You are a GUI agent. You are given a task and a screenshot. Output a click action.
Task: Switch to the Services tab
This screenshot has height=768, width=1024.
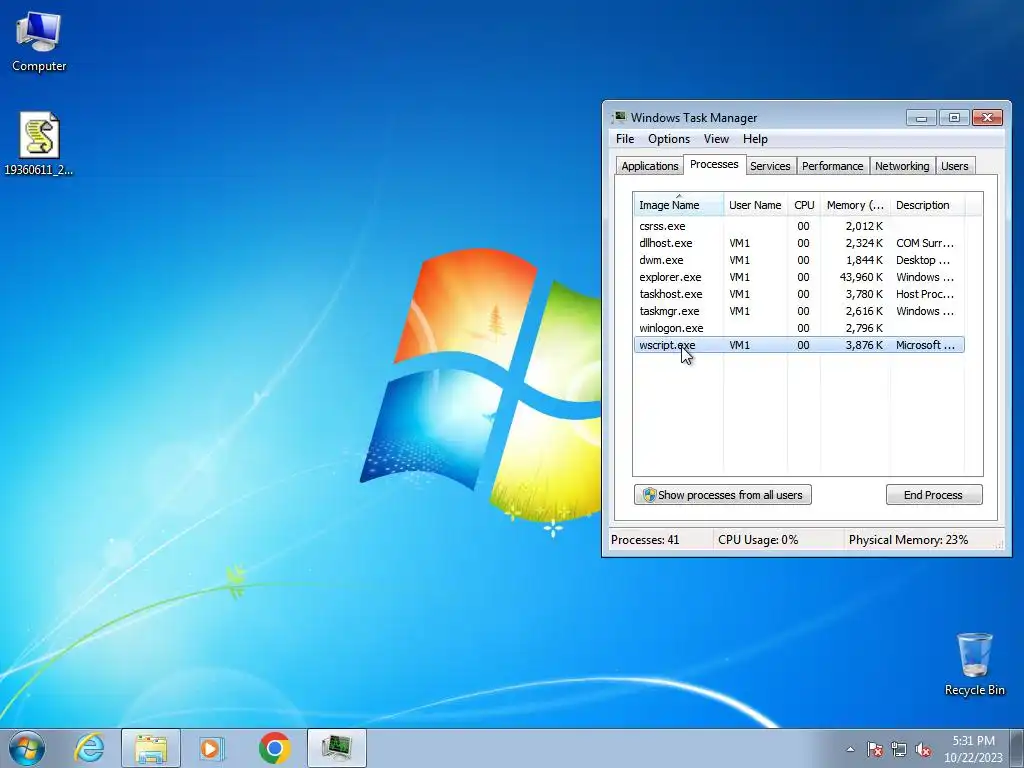click(770, 166)
